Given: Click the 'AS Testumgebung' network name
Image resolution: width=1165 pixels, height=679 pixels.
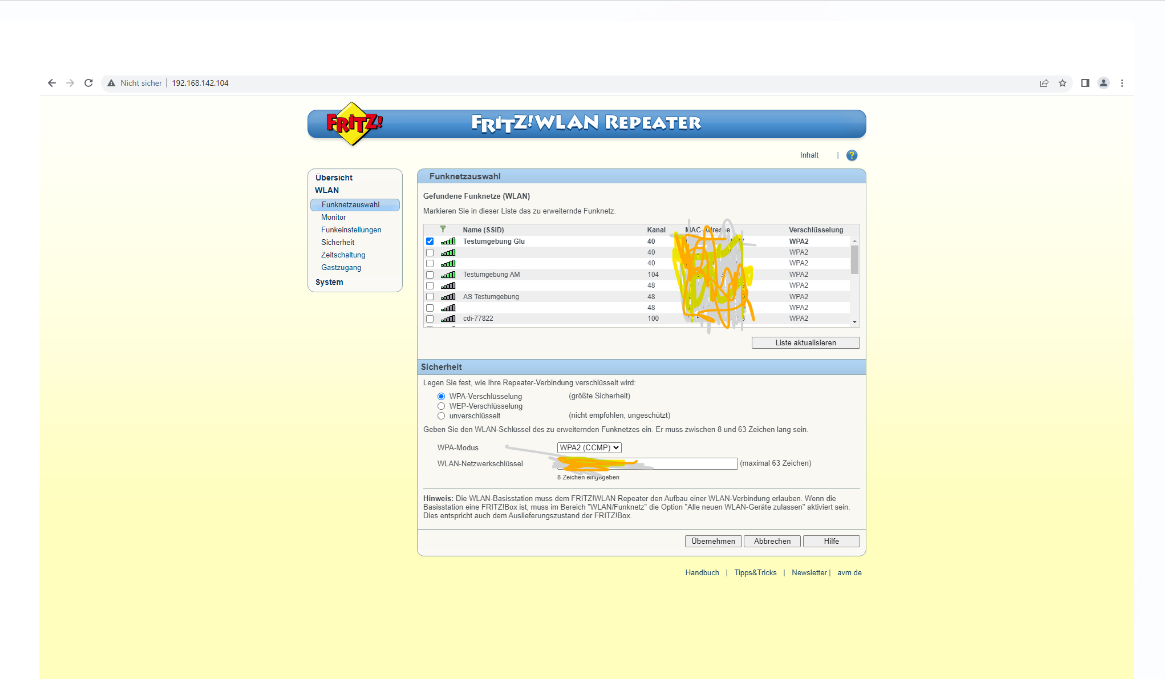Looking at the screenshot, I should coord(490,296).
